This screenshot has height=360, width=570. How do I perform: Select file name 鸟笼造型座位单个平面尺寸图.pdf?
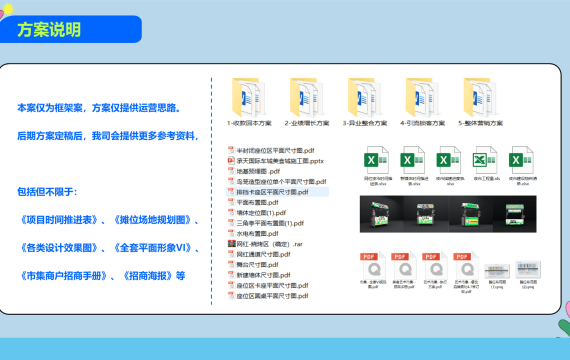tap(281, 181)
